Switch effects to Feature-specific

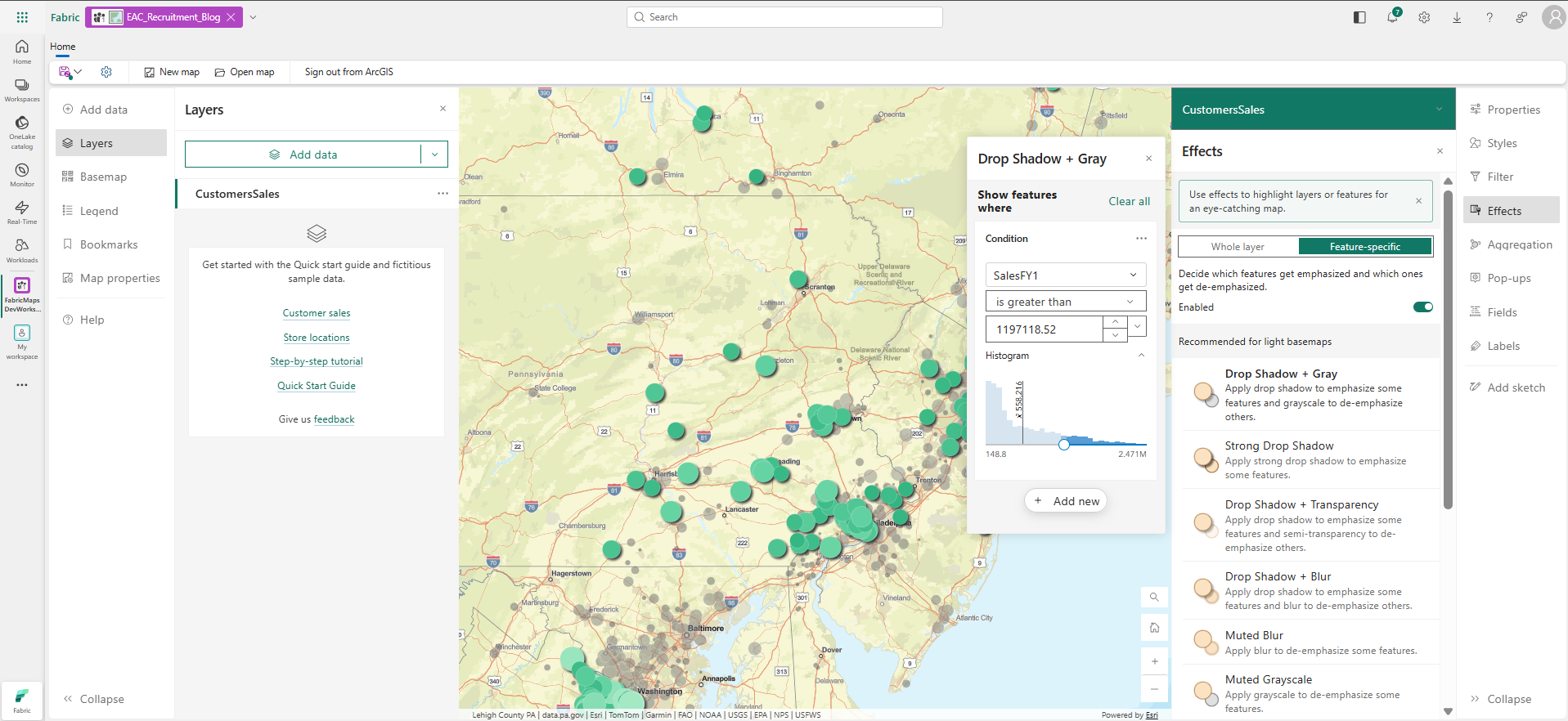1365,247
